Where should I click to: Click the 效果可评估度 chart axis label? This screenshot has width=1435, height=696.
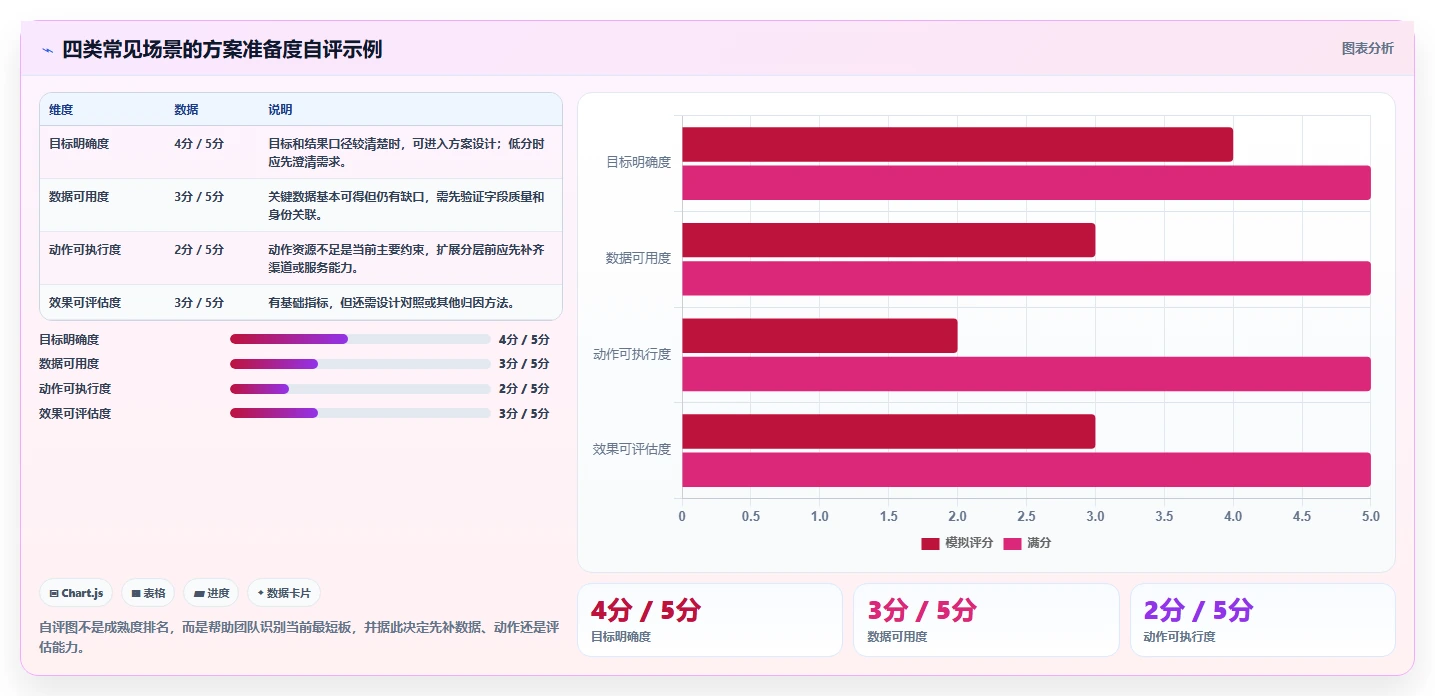pos(632,449)
